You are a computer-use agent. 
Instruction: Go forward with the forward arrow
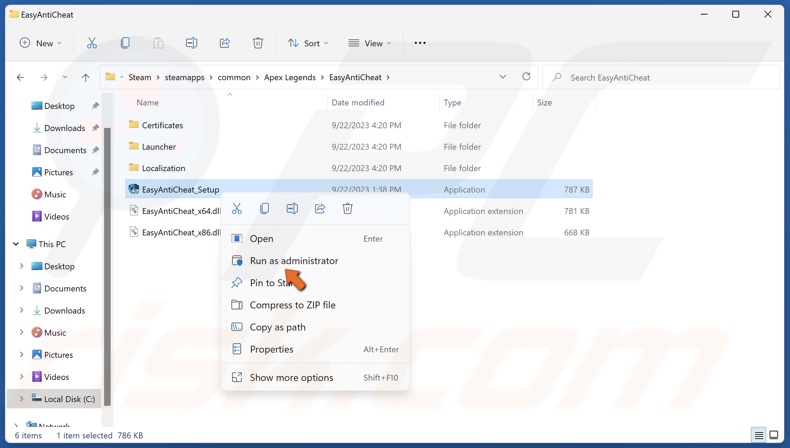coord(44,78)
